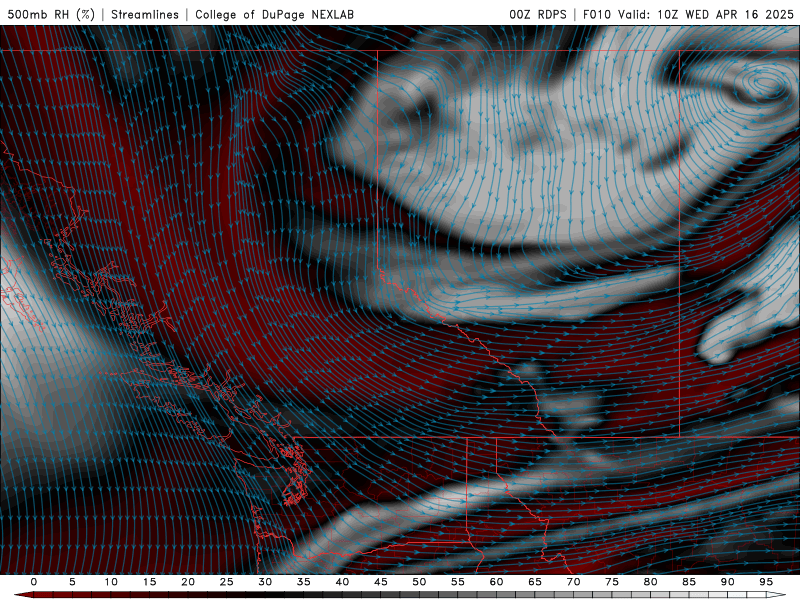The image size is (800, 600).
Task: Click the "90" label on the color scale
Action: [727, 582]
